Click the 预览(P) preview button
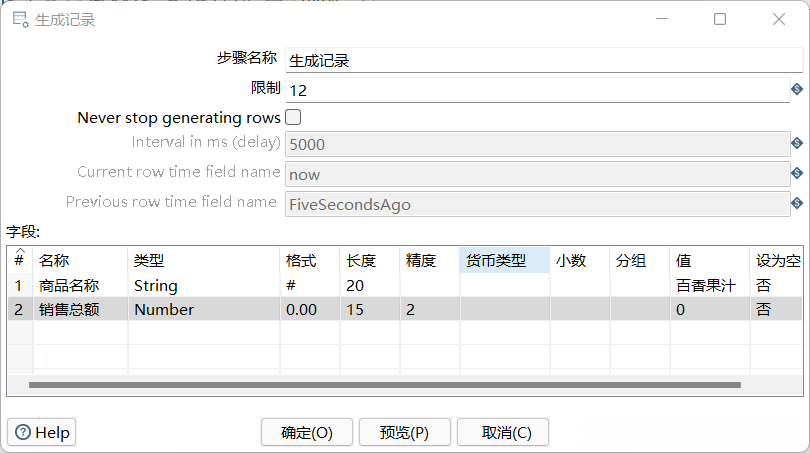 (404, 432)
